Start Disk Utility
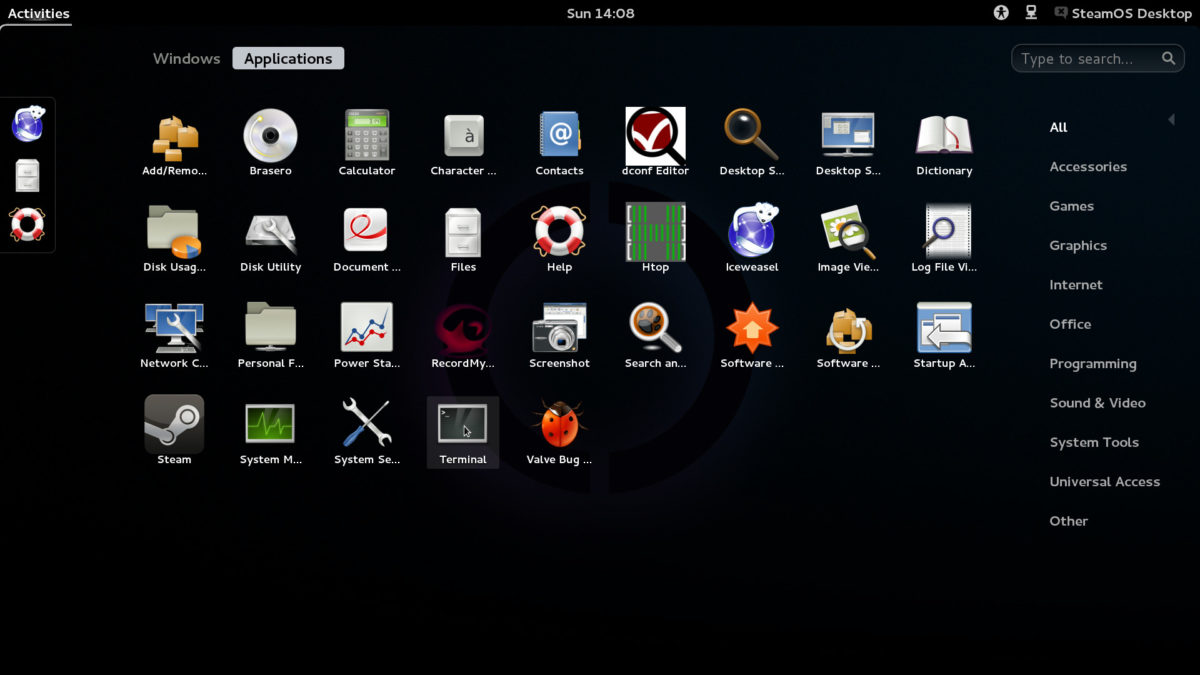 (270, 232)
